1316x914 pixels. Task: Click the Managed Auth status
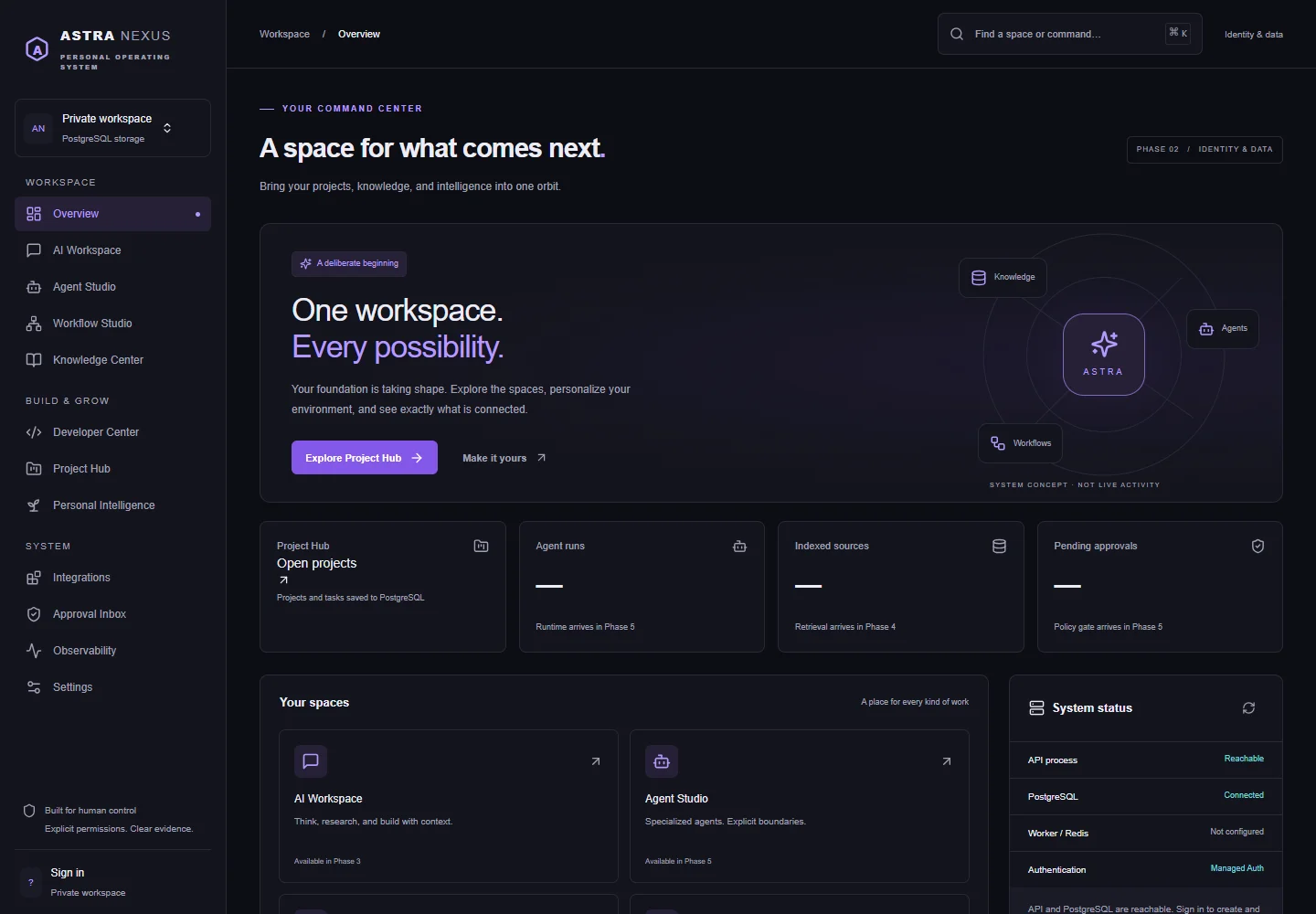1237,868
